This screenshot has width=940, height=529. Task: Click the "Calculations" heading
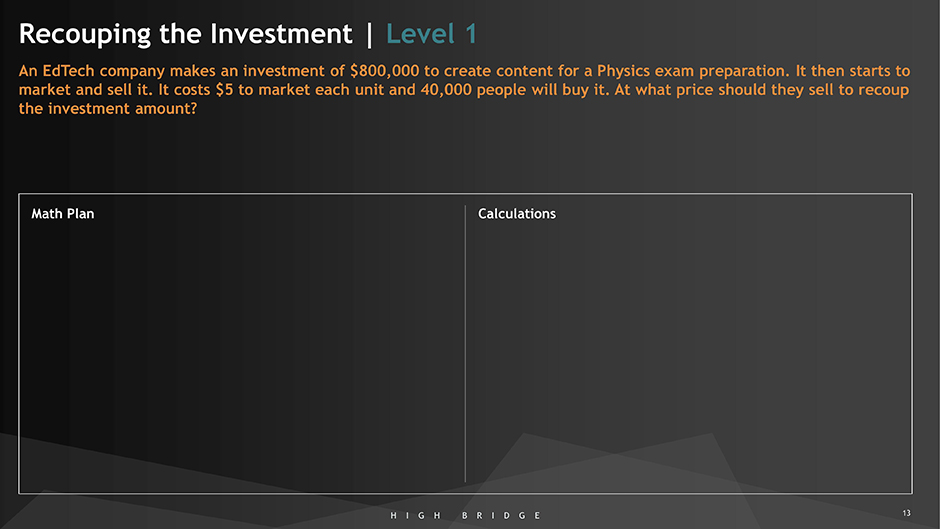tap(517, 214)
